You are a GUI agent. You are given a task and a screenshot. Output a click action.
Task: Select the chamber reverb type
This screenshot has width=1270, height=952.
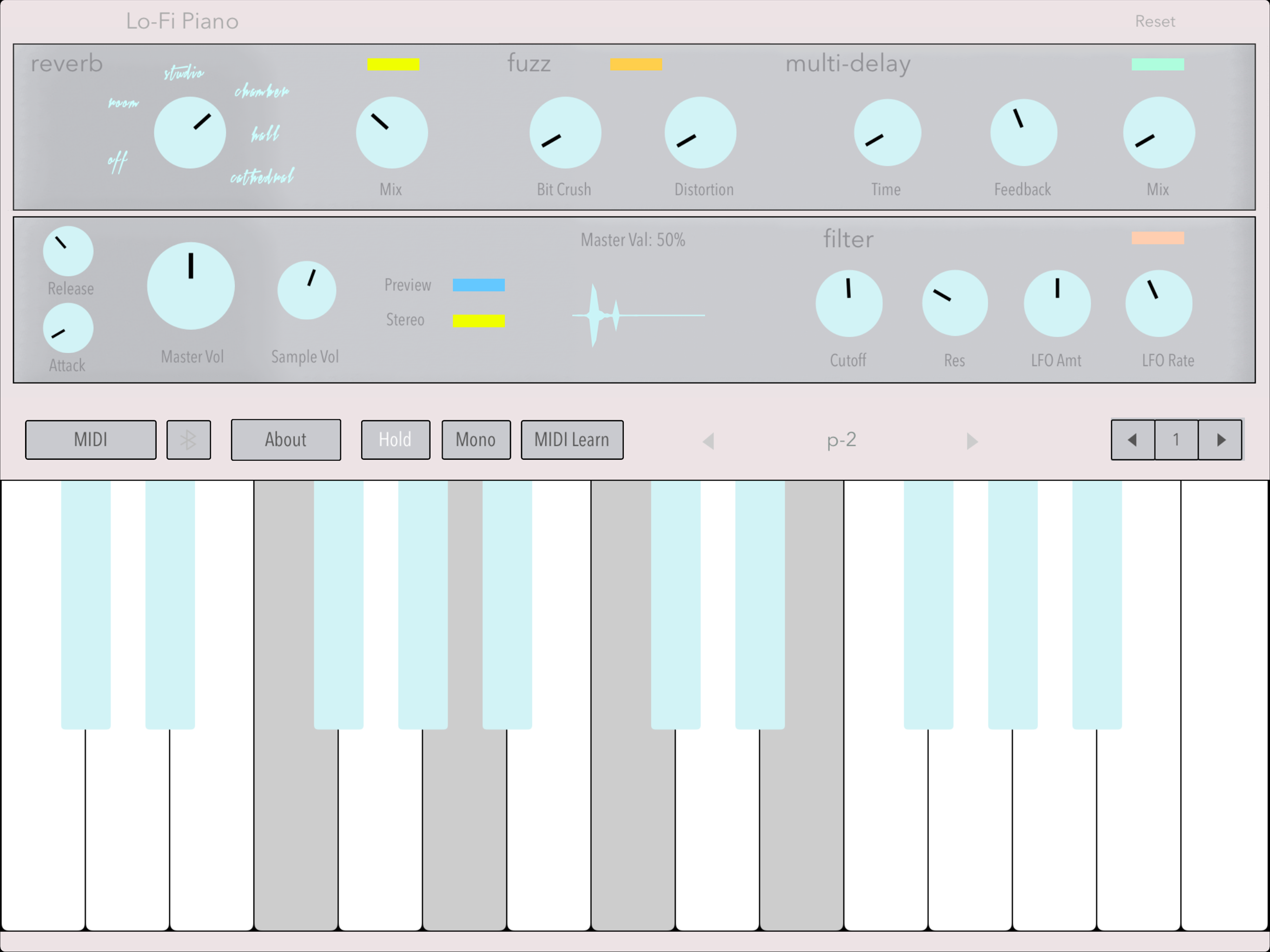[261, 91]
